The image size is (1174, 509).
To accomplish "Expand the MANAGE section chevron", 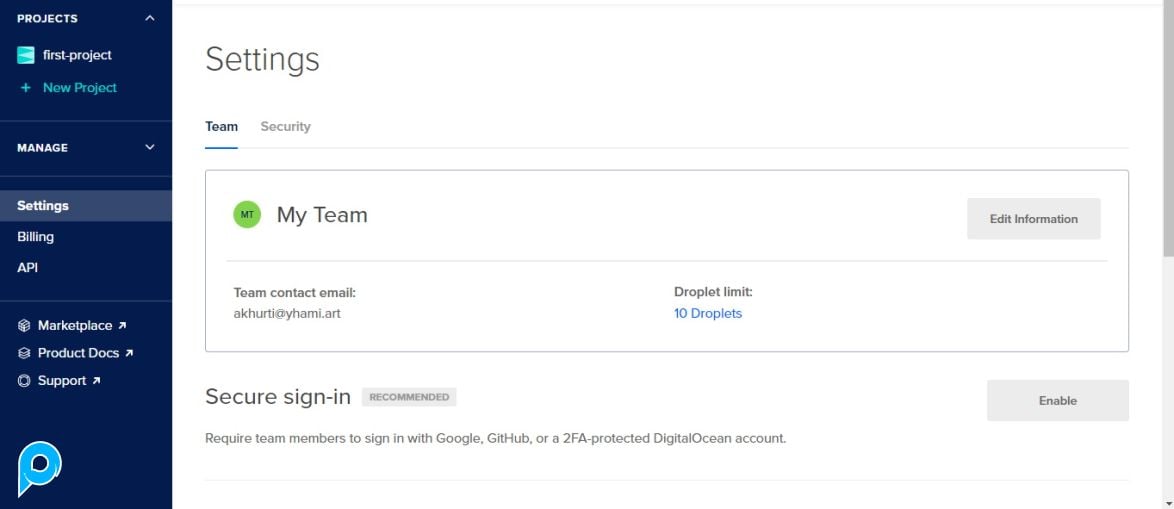I will coord(150,148).
